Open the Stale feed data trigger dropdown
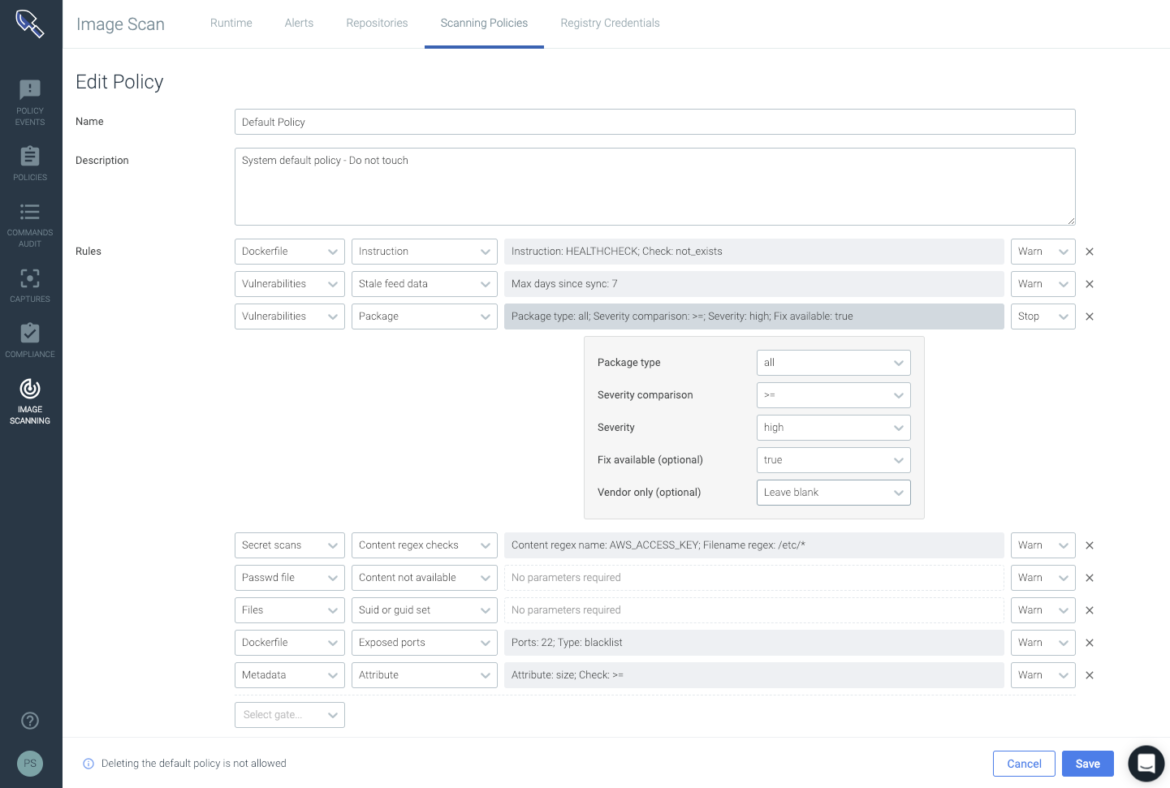 tap(425, 284)
